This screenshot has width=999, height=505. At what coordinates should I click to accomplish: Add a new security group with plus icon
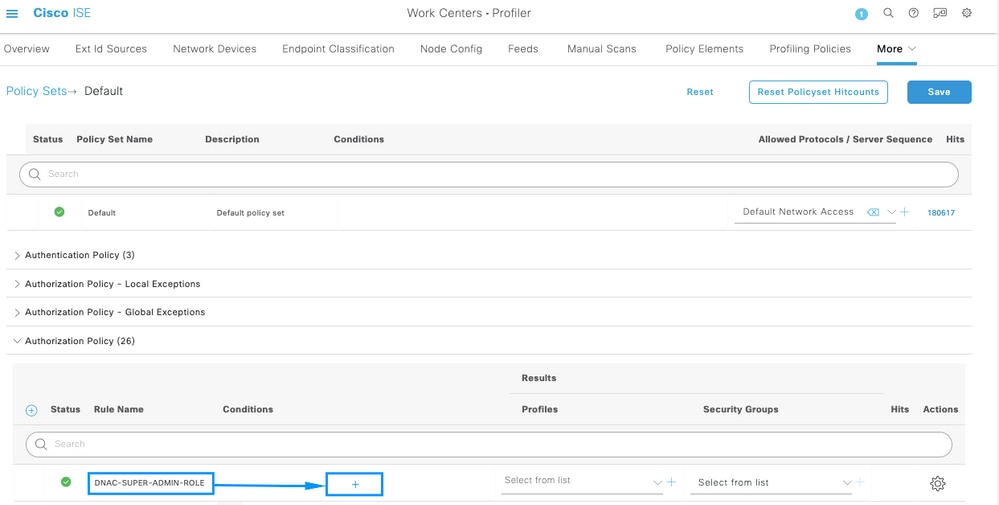[x=859, y=483]
